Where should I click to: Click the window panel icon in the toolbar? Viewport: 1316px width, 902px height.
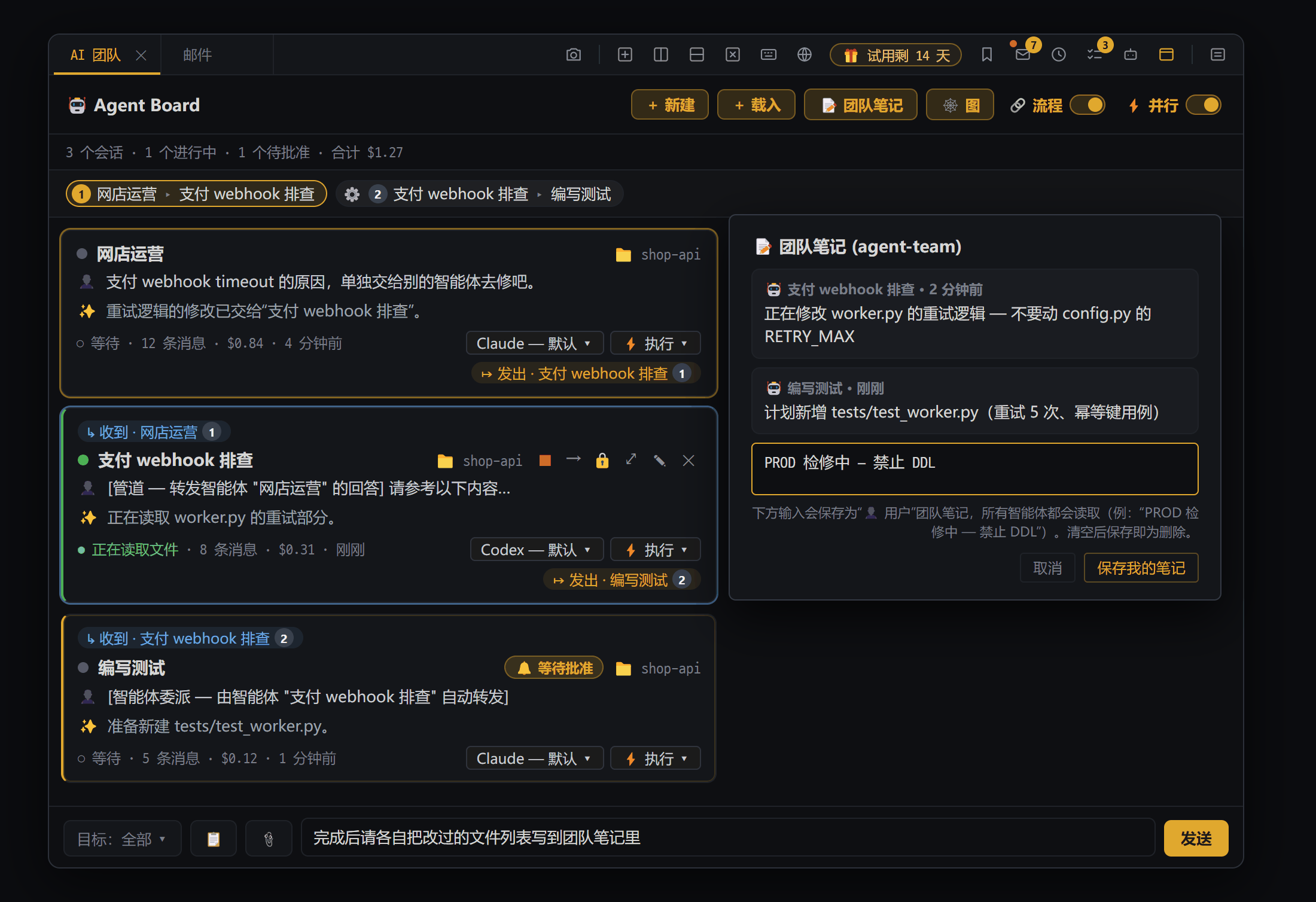[x=1166, y=55]
